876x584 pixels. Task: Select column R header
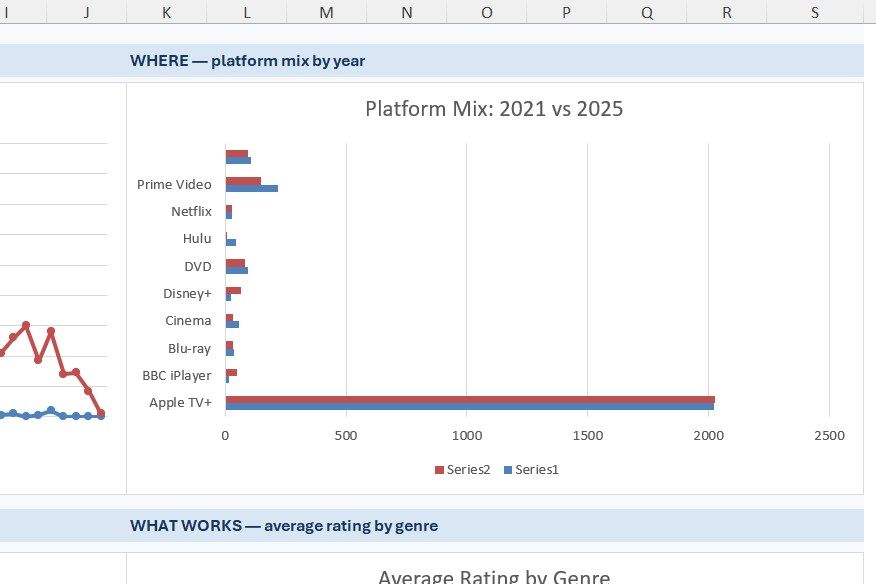coord(727,12)
